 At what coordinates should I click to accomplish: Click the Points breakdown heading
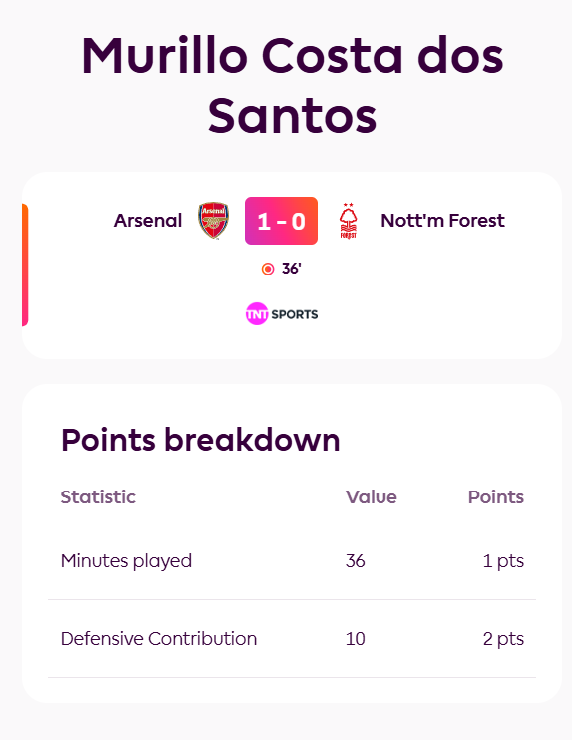201,440
